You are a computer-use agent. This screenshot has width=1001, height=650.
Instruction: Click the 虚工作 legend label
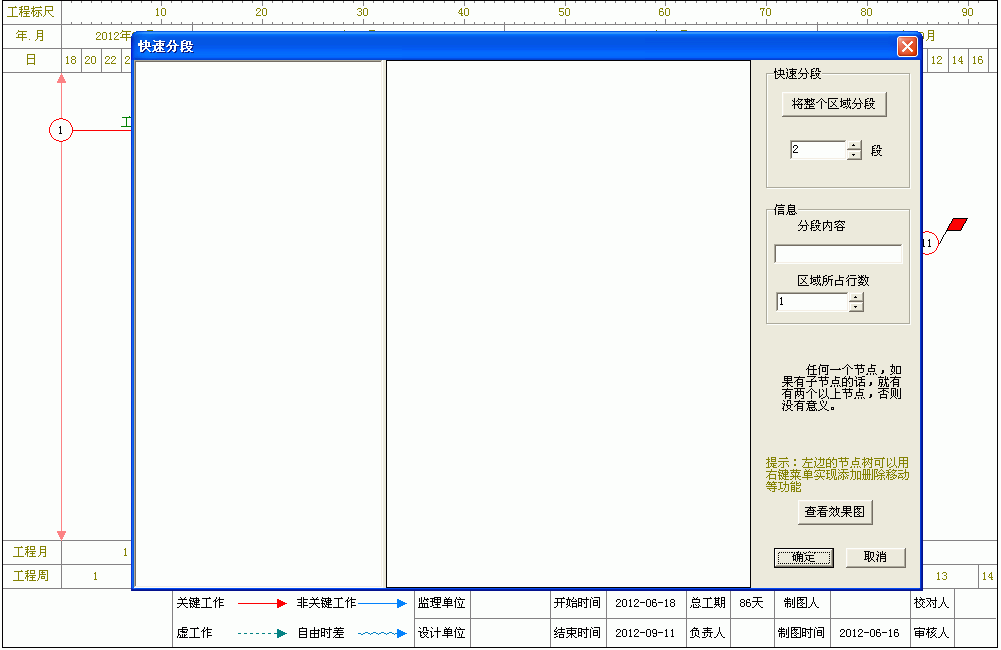194,633
